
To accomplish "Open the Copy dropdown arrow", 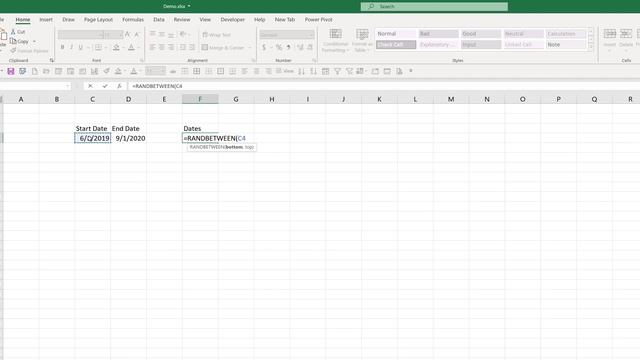I will click(34, 41).
